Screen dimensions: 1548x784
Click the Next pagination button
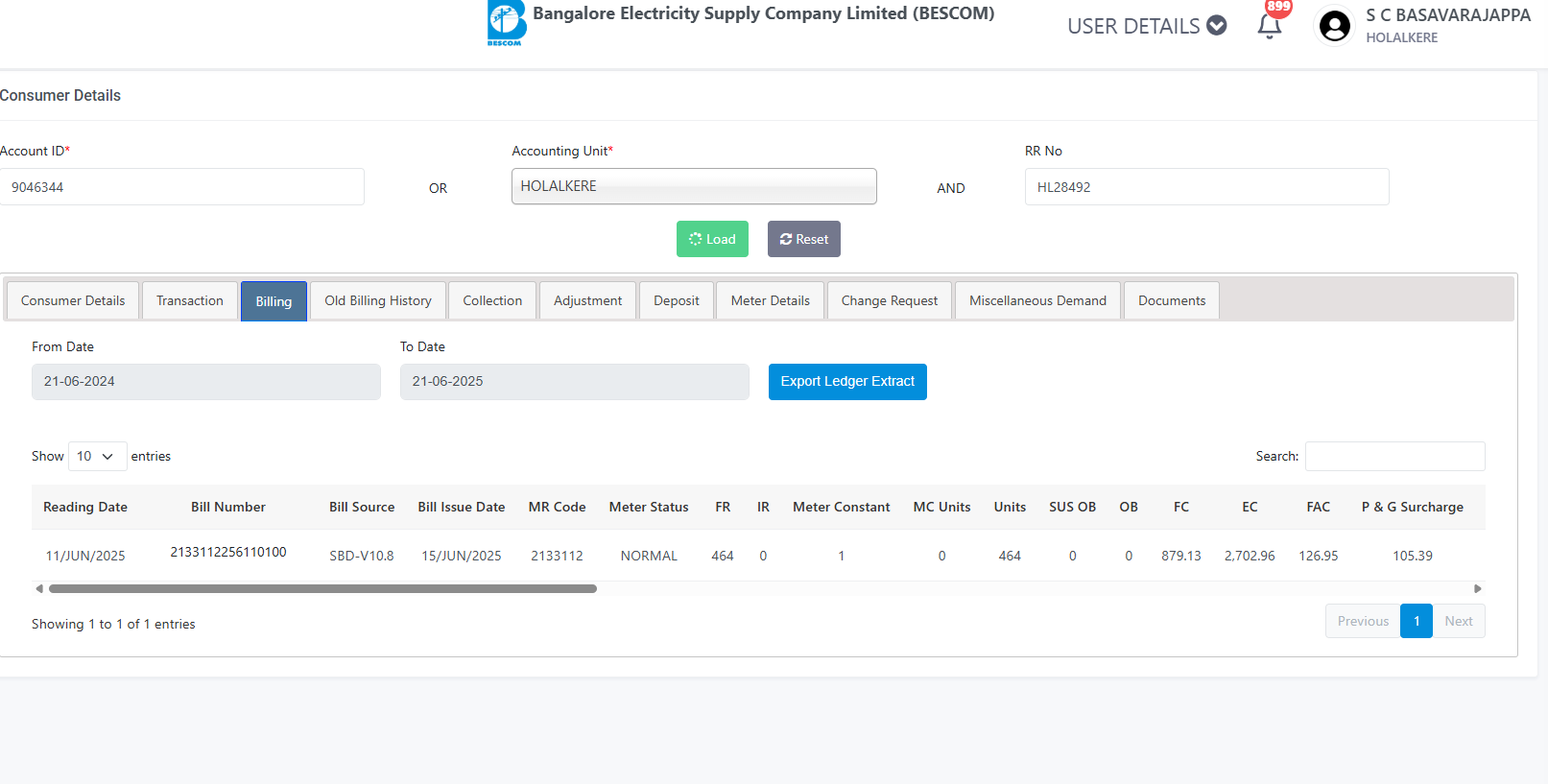1459,621
